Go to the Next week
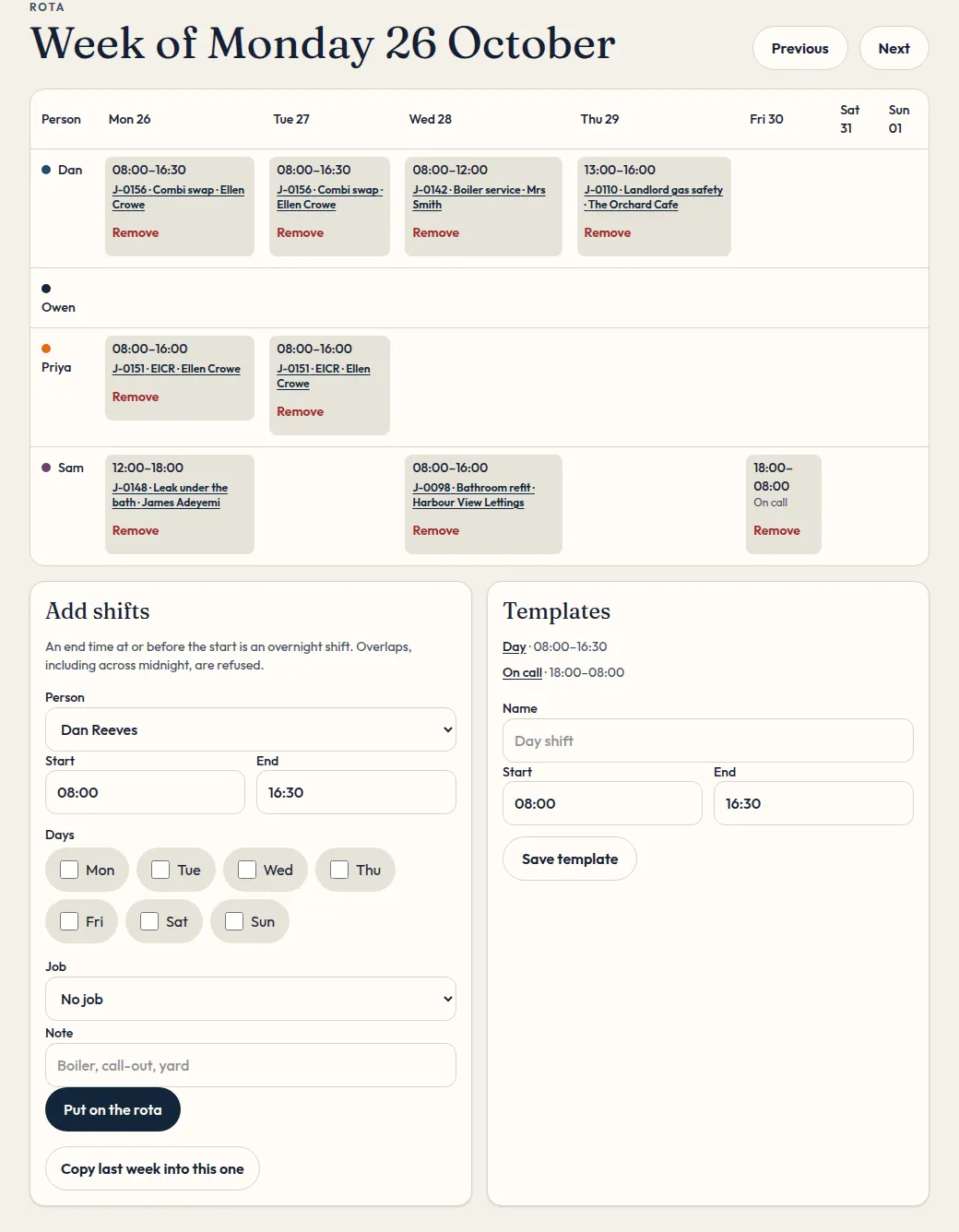This screenshot has width=959, height=1232. [x=894, y=48]
